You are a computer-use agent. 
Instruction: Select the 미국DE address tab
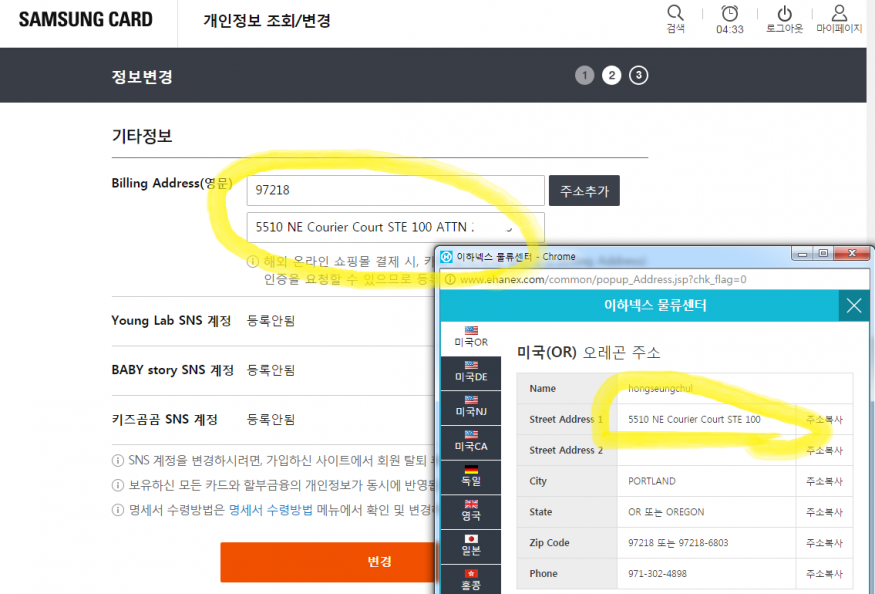[x=471, y=372]
